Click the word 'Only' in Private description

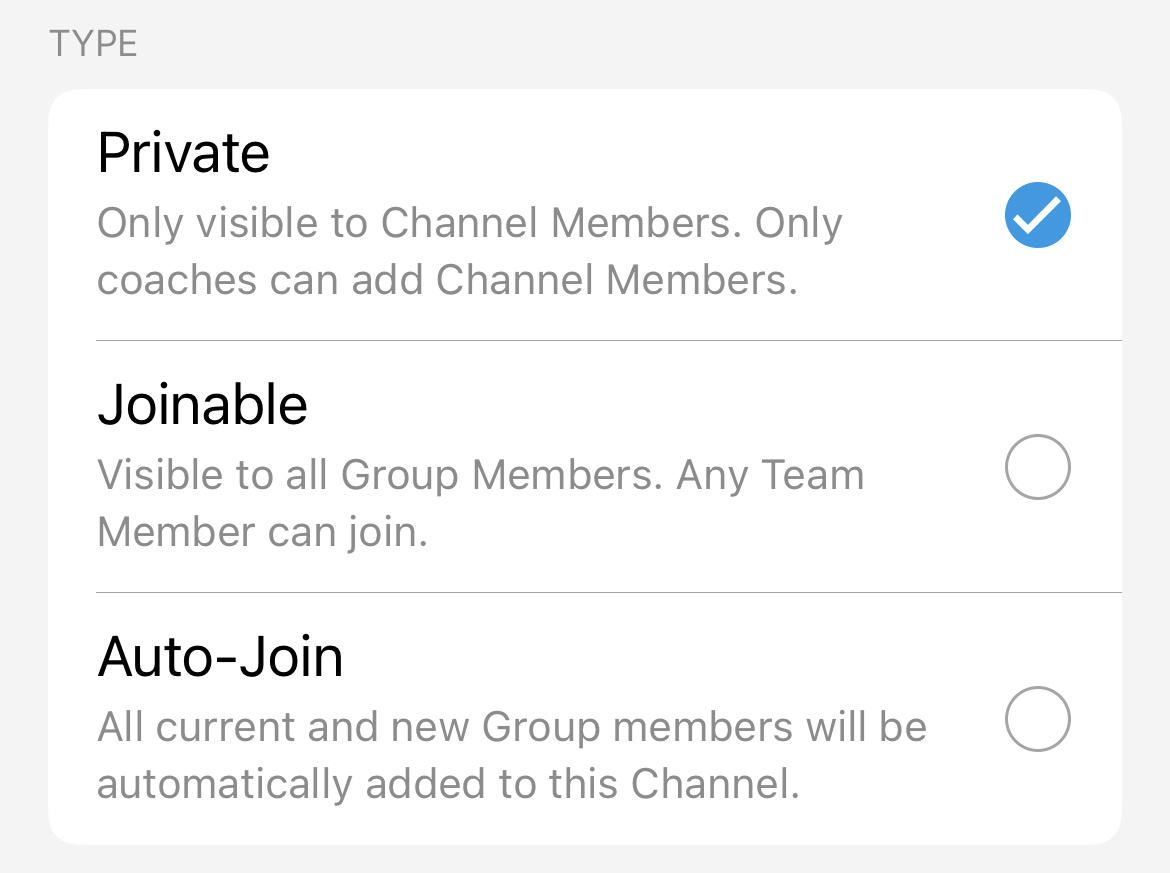[139, 224]
